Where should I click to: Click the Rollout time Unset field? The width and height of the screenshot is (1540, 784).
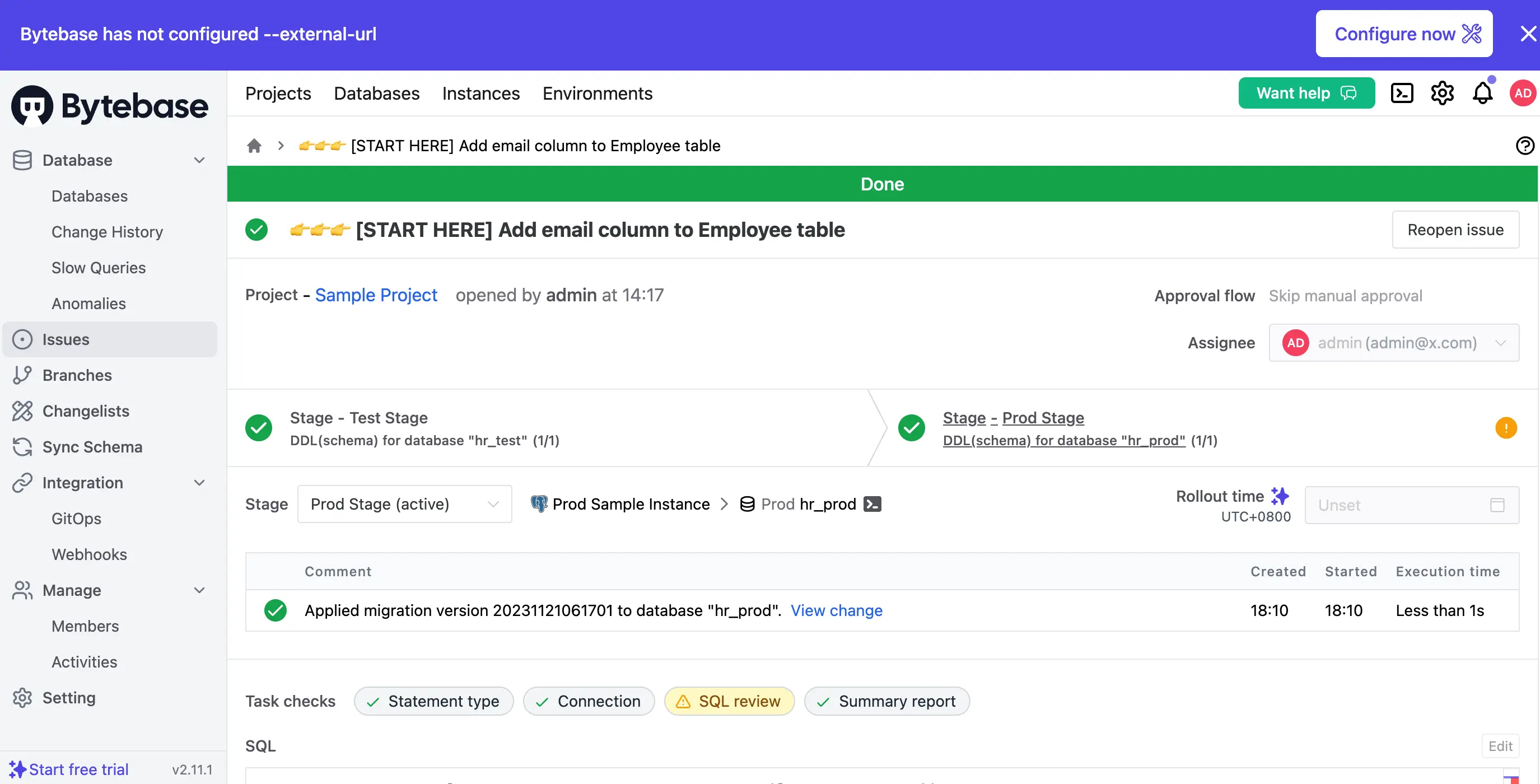(1411, 505)
